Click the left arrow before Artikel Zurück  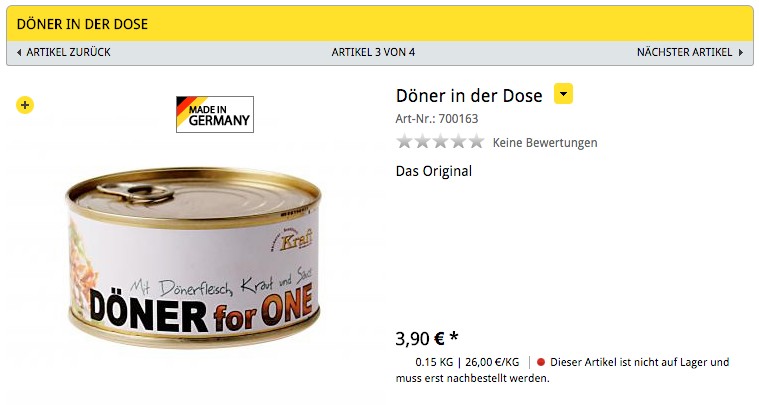tap(19, 52)
